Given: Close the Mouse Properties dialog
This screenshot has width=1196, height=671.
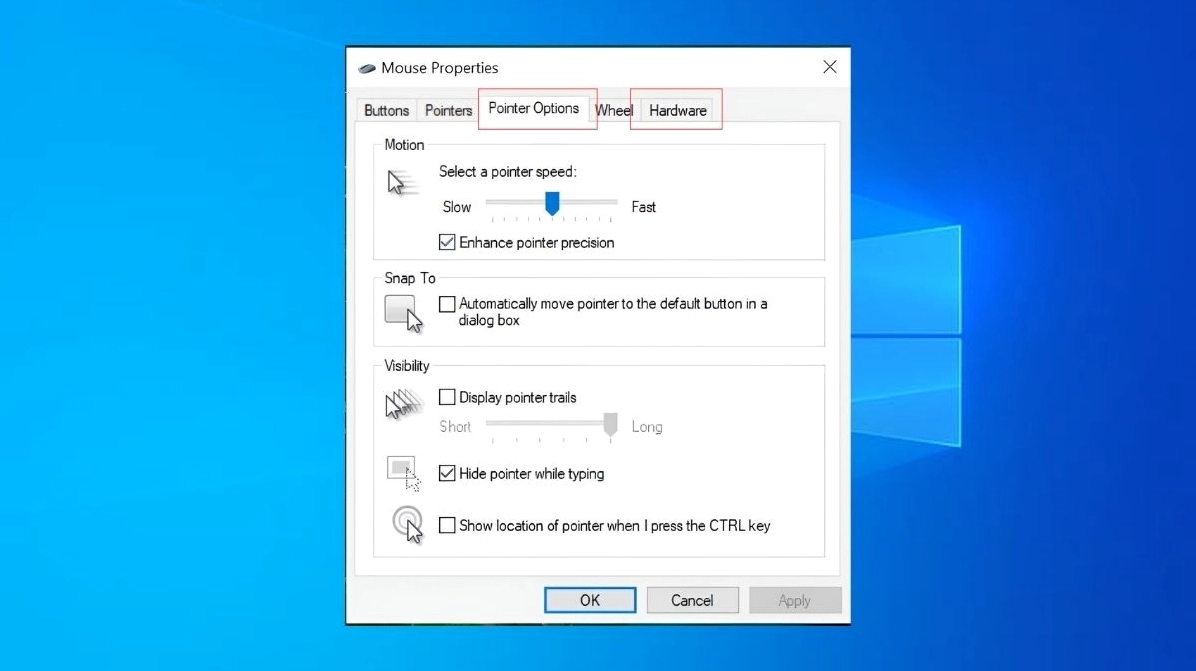Looking at the screenshot, I should [x=829, y=67].
